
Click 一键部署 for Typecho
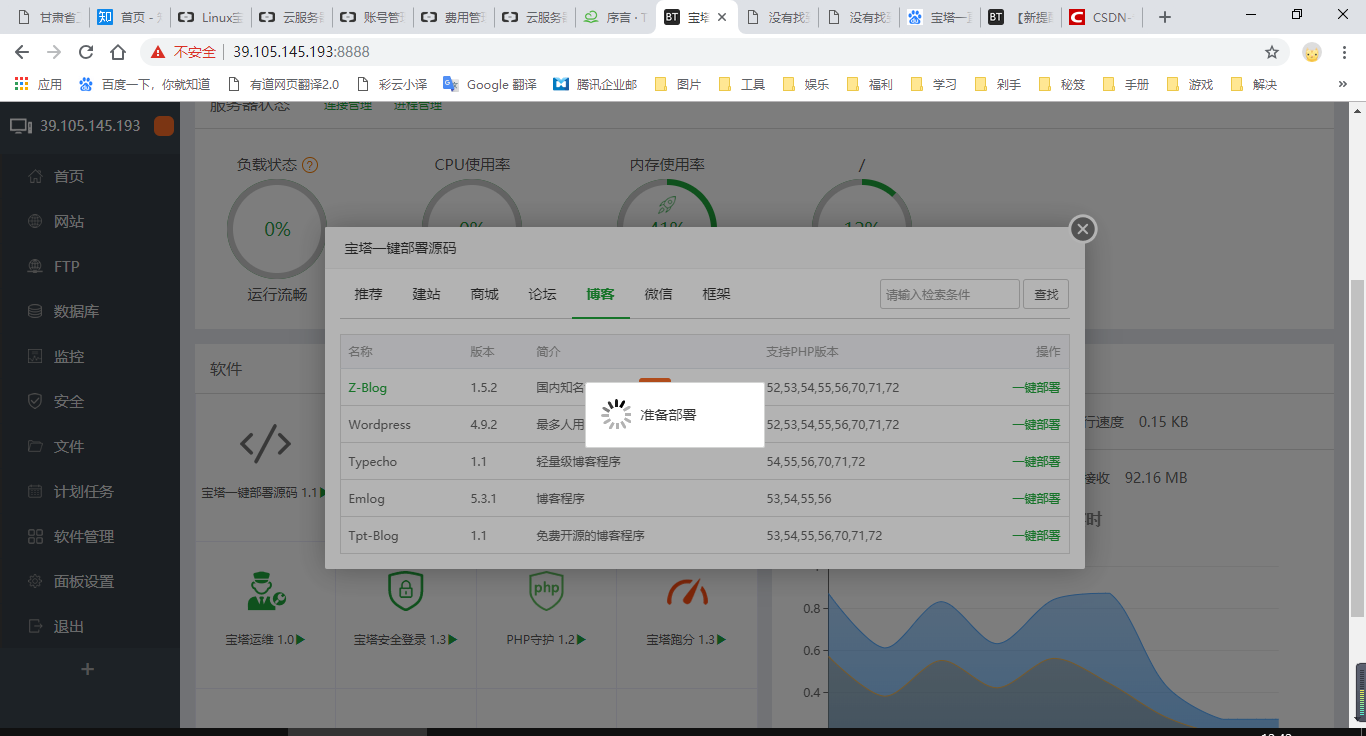click(x=1036, y=462)
